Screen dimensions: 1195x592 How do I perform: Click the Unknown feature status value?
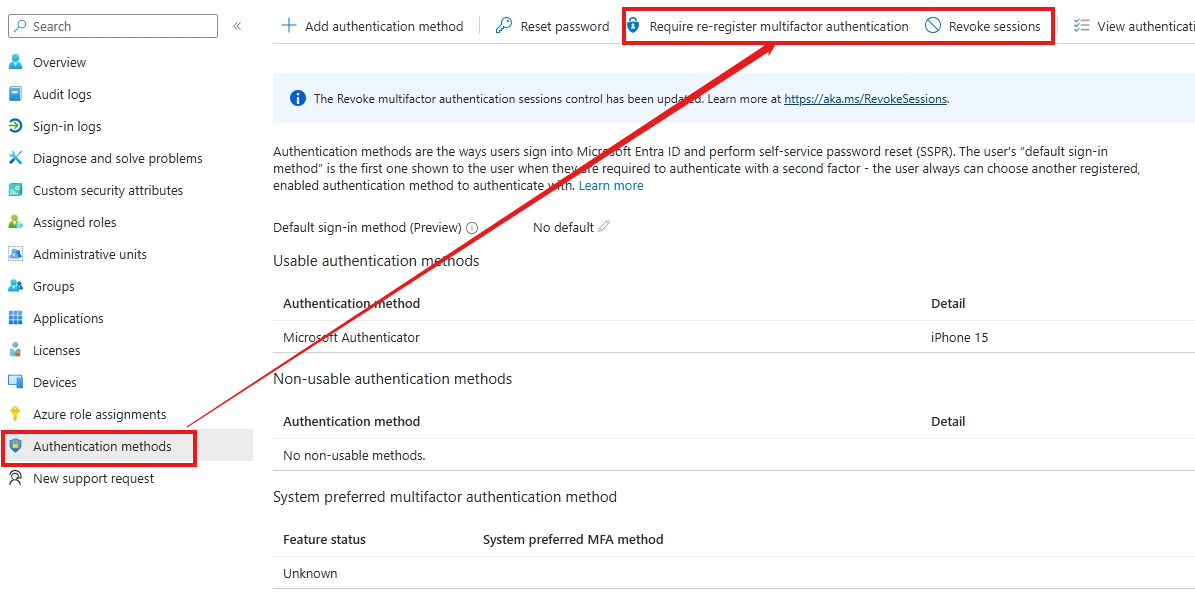click(x=310, y=573)
